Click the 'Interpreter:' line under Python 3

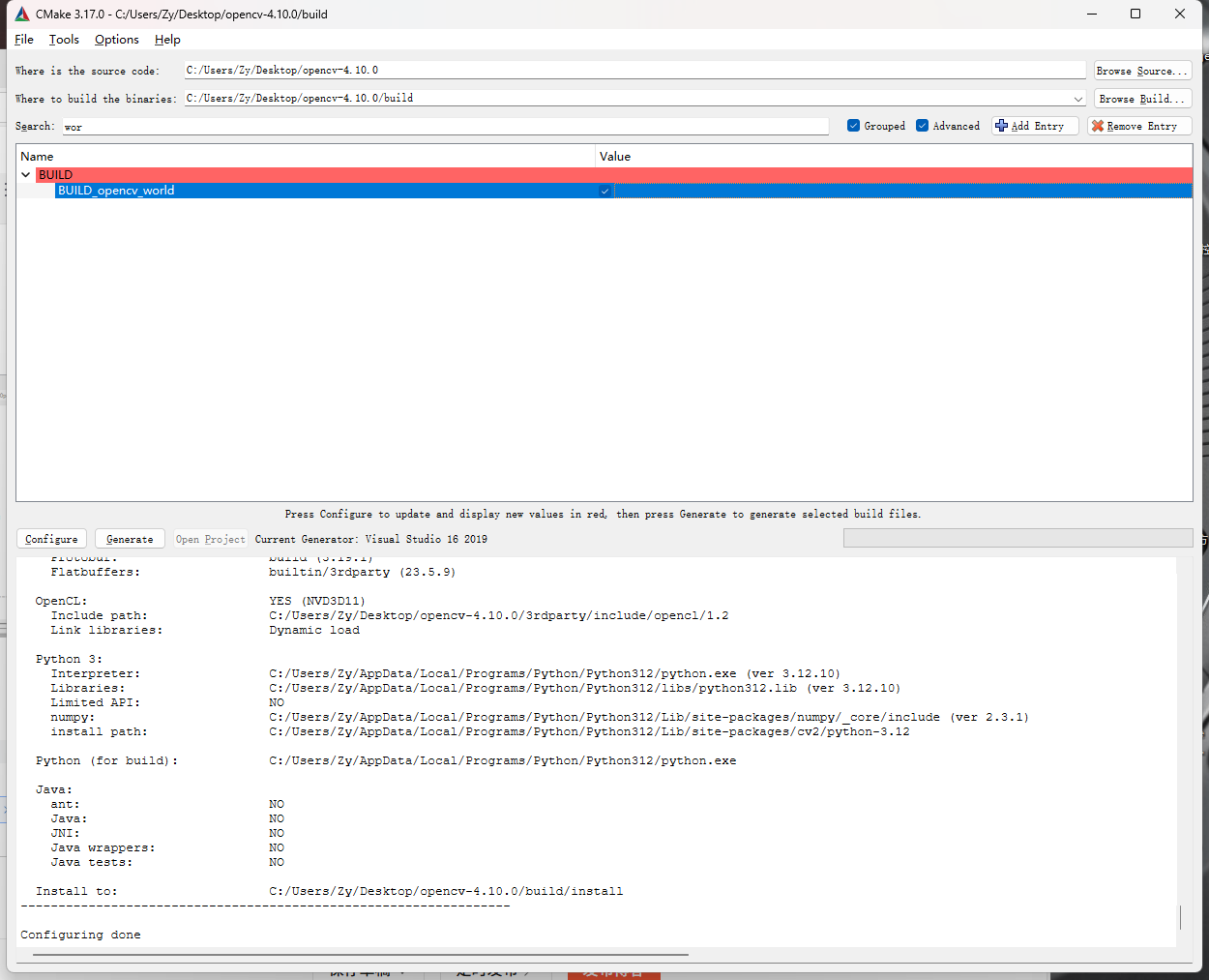(446, 673)
